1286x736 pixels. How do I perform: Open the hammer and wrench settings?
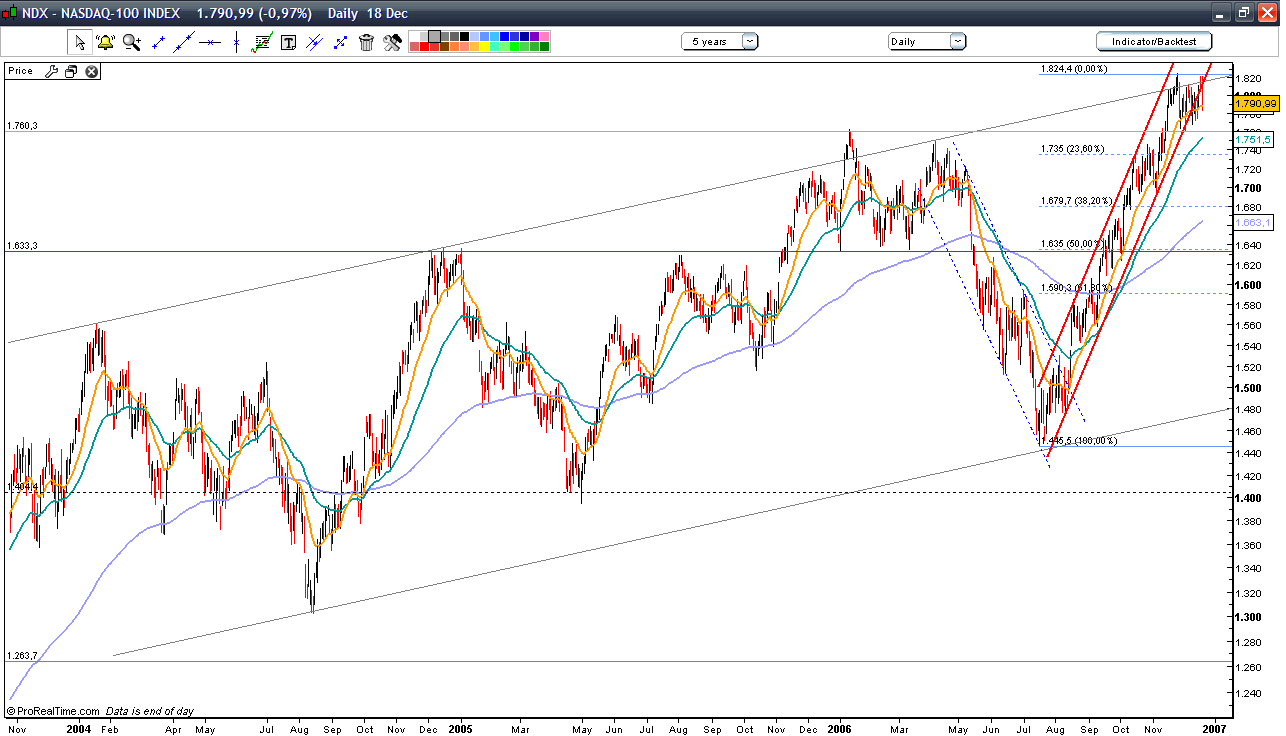[392, 42]
